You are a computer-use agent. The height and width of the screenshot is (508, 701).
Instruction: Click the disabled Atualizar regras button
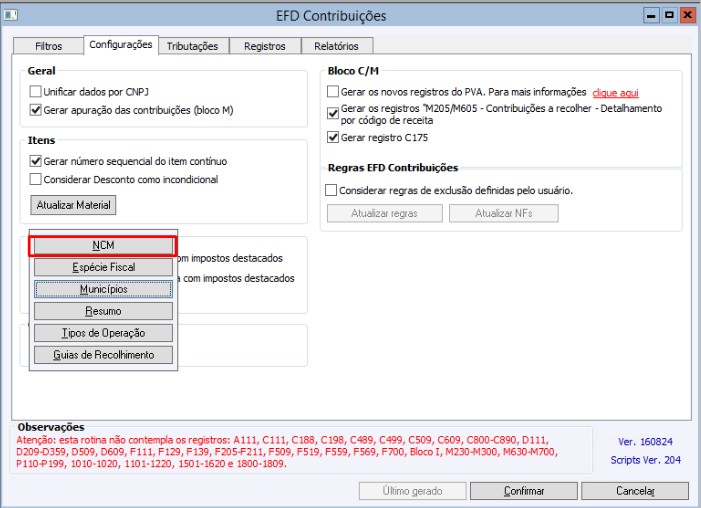click(384, 213)
